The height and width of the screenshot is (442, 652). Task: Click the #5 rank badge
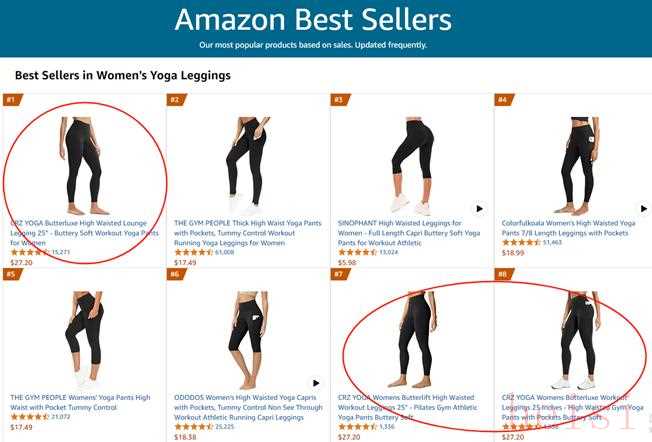(x=12, y=274)
